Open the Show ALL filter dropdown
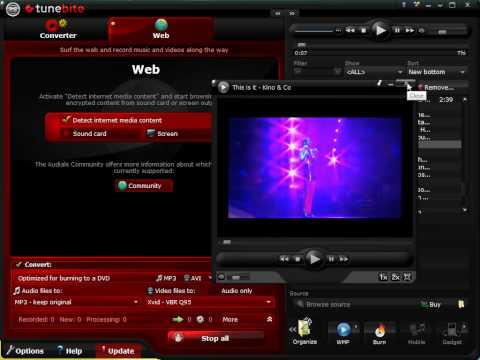Image resolution: width=480 pixels, height=360 pixels. (374, 72)
